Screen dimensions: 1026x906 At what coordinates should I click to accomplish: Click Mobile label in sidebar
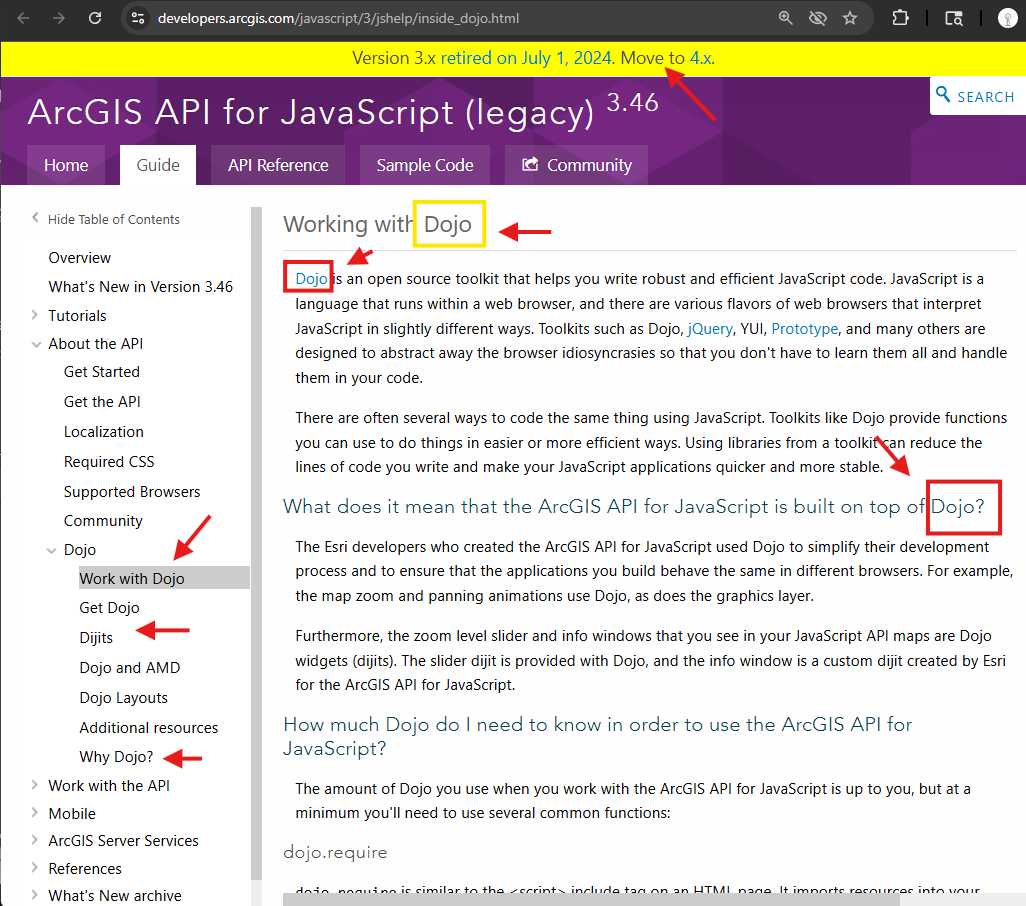72,813
